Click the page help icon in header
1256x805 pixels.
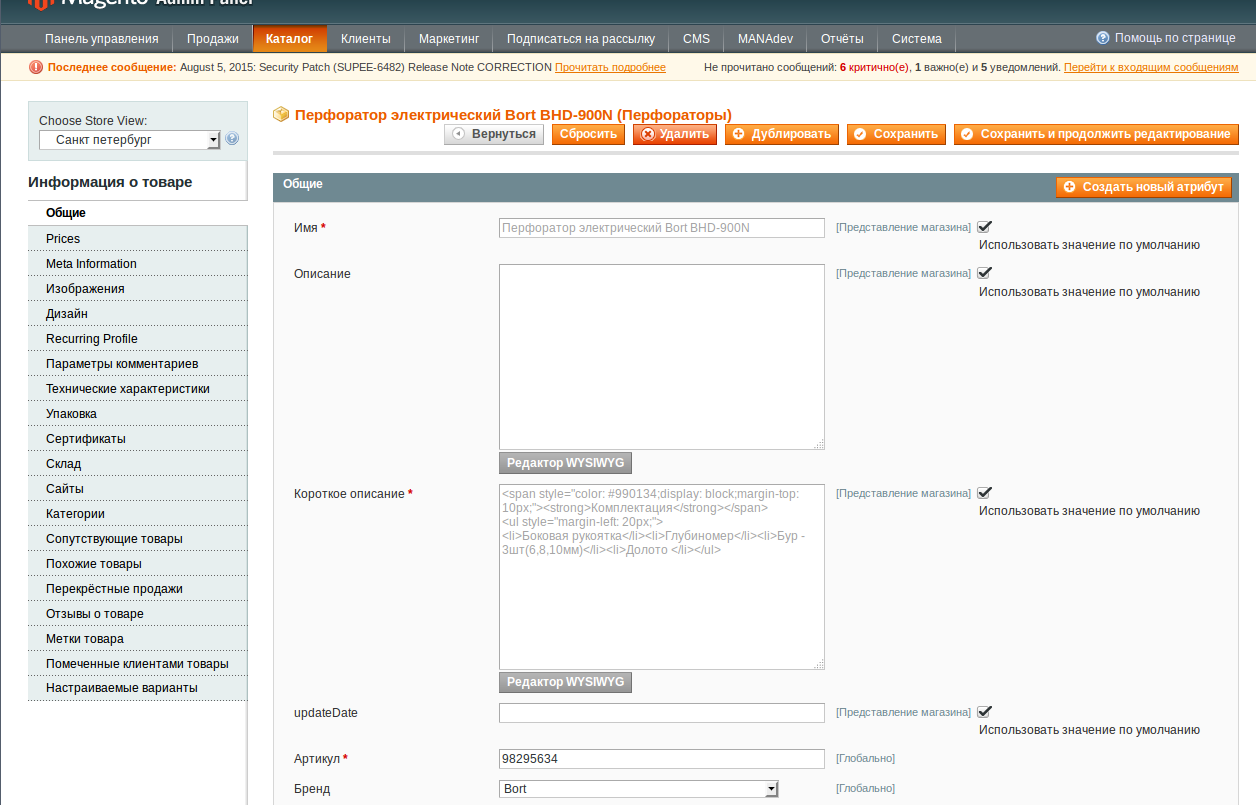[1103, 38]
